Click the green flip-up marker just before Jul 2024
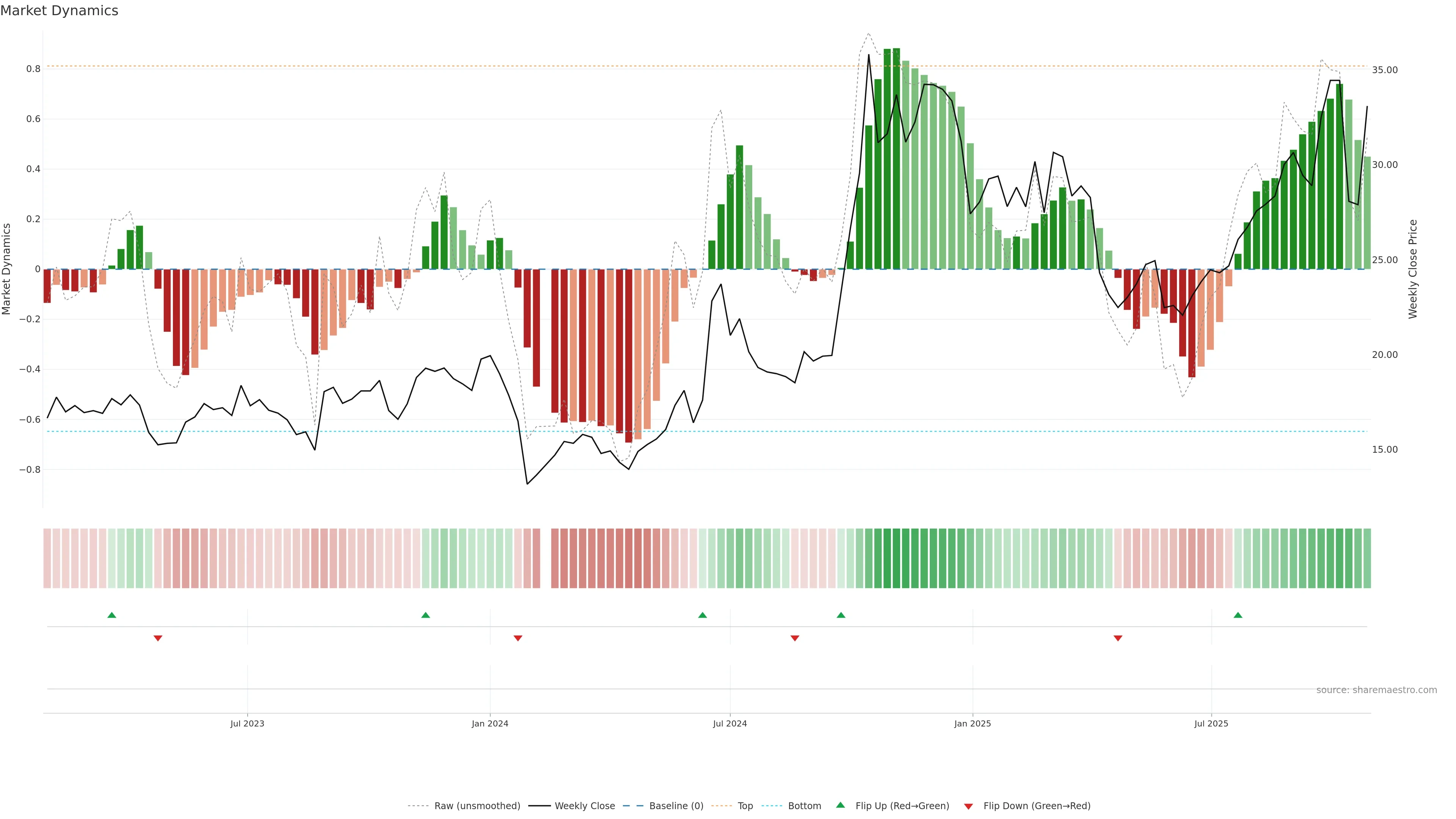 tap(702, 615)
